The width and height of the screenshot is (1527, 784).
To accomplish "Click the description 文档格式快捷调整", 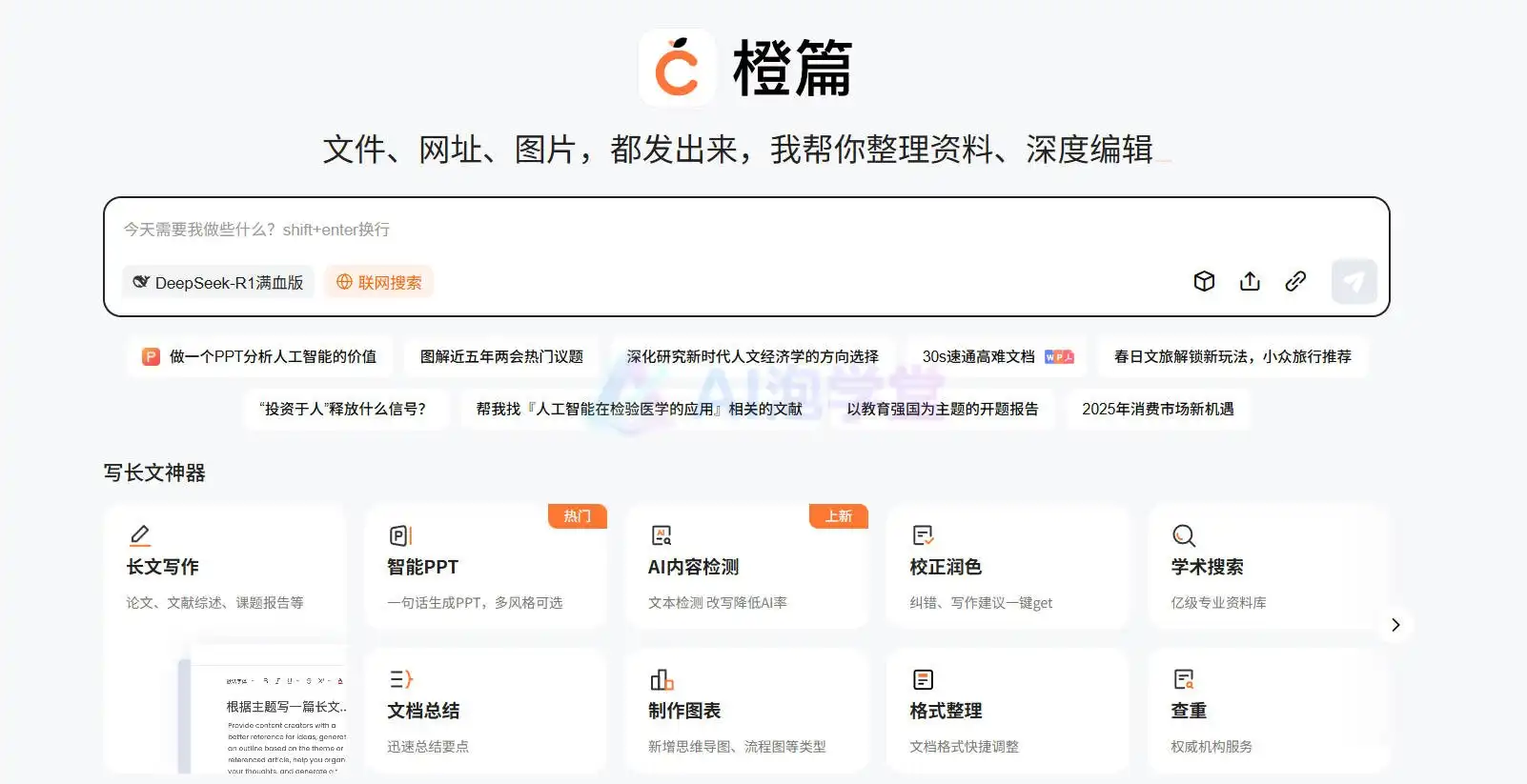I will (965, 747).
